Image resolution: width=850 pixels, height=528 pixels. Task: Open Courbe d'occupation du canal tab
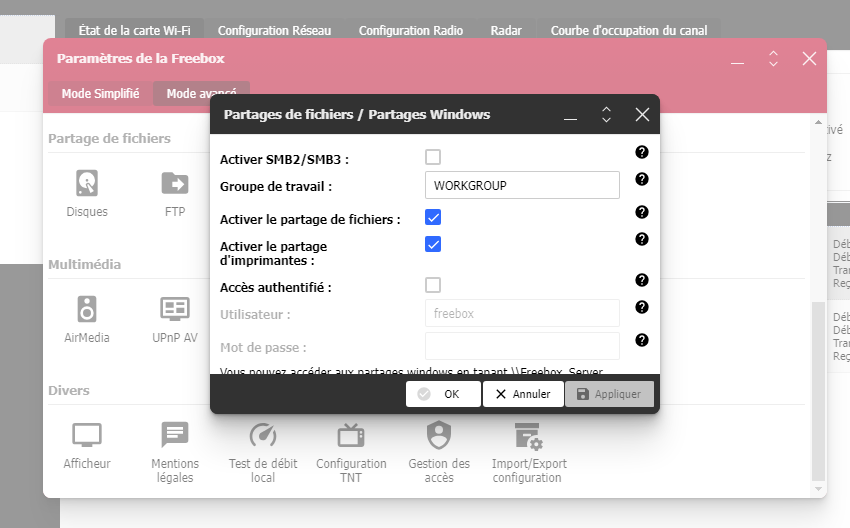629,30
